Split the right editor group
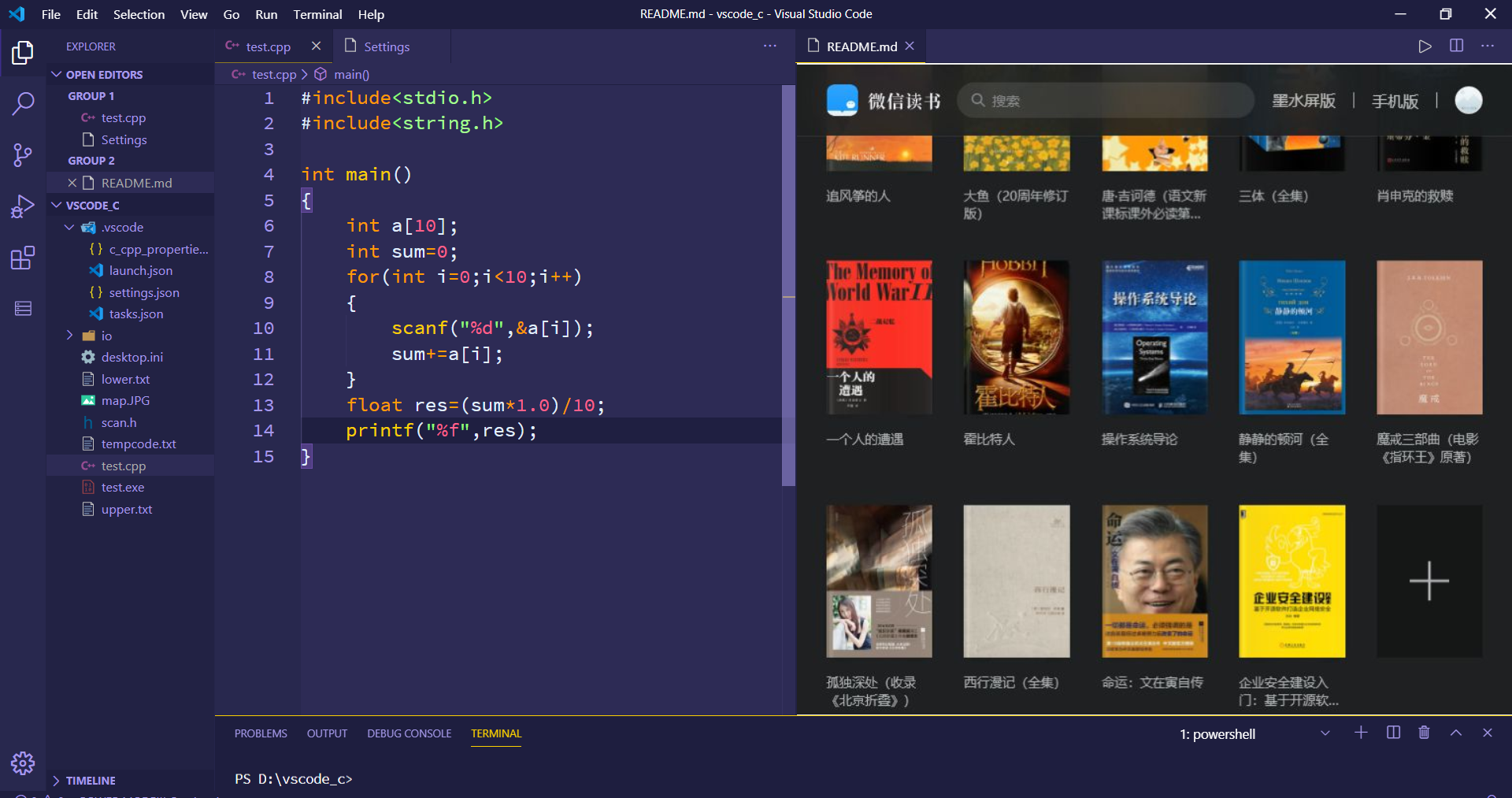This screenshot has height=798, width=1512. tap(1456, 46)
